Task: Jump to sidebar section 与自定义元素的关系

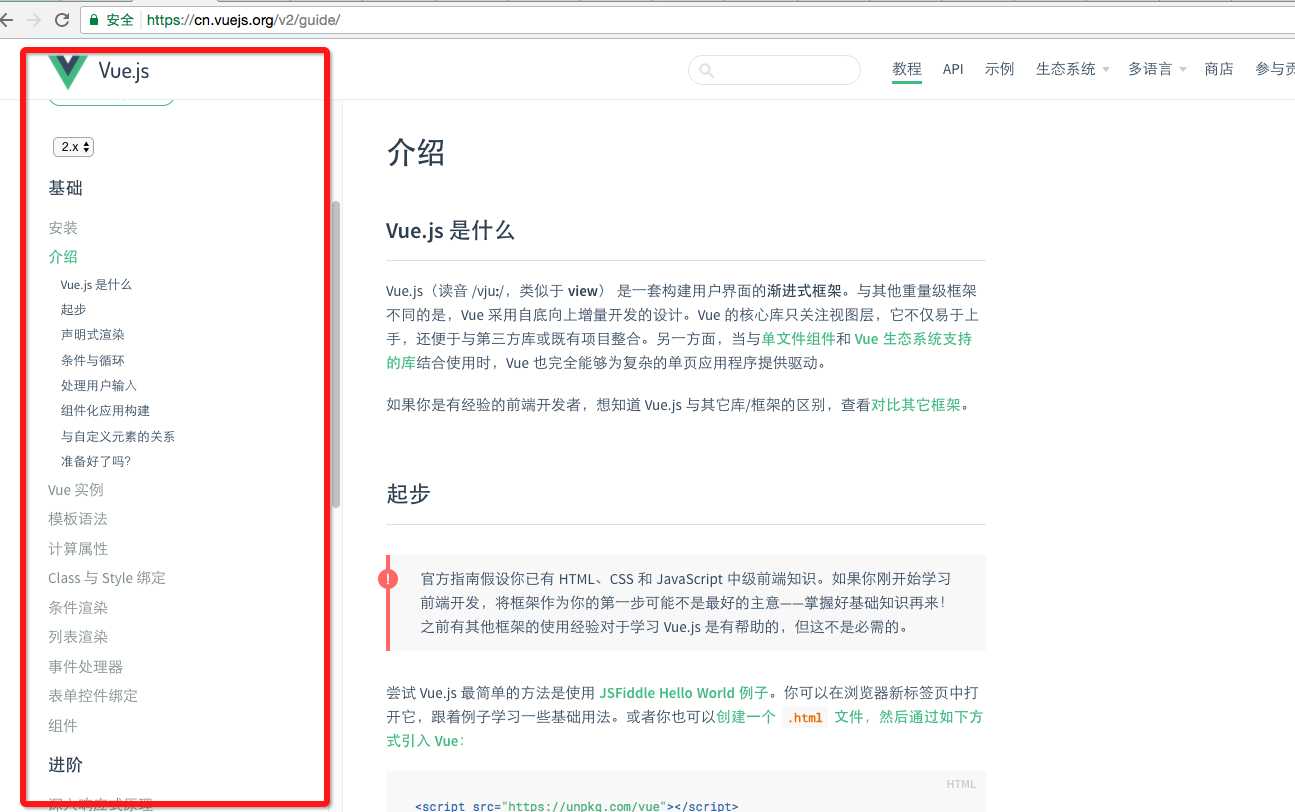Action: tap(118, 437)
